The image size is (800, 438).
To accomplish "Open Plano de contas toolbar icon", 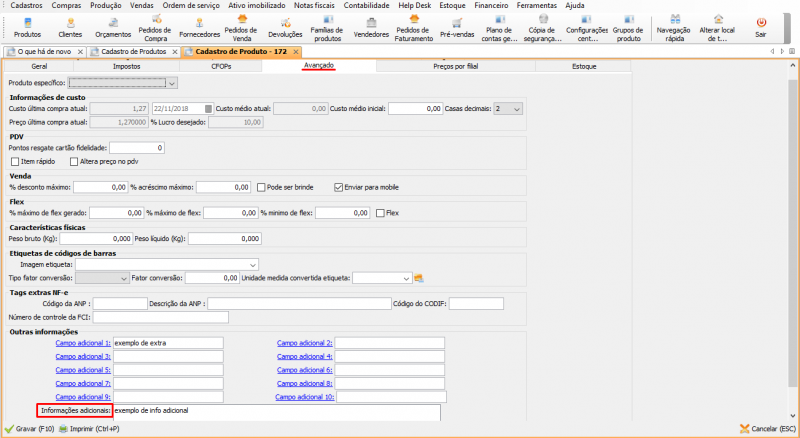I will pos(499,28).
